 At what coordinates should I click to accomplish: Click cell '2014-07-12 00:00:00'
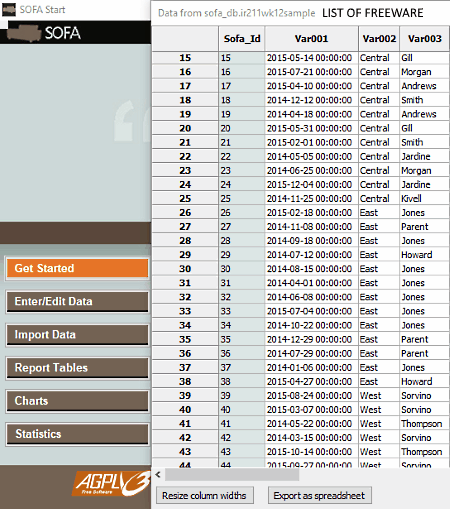[311, 255]
